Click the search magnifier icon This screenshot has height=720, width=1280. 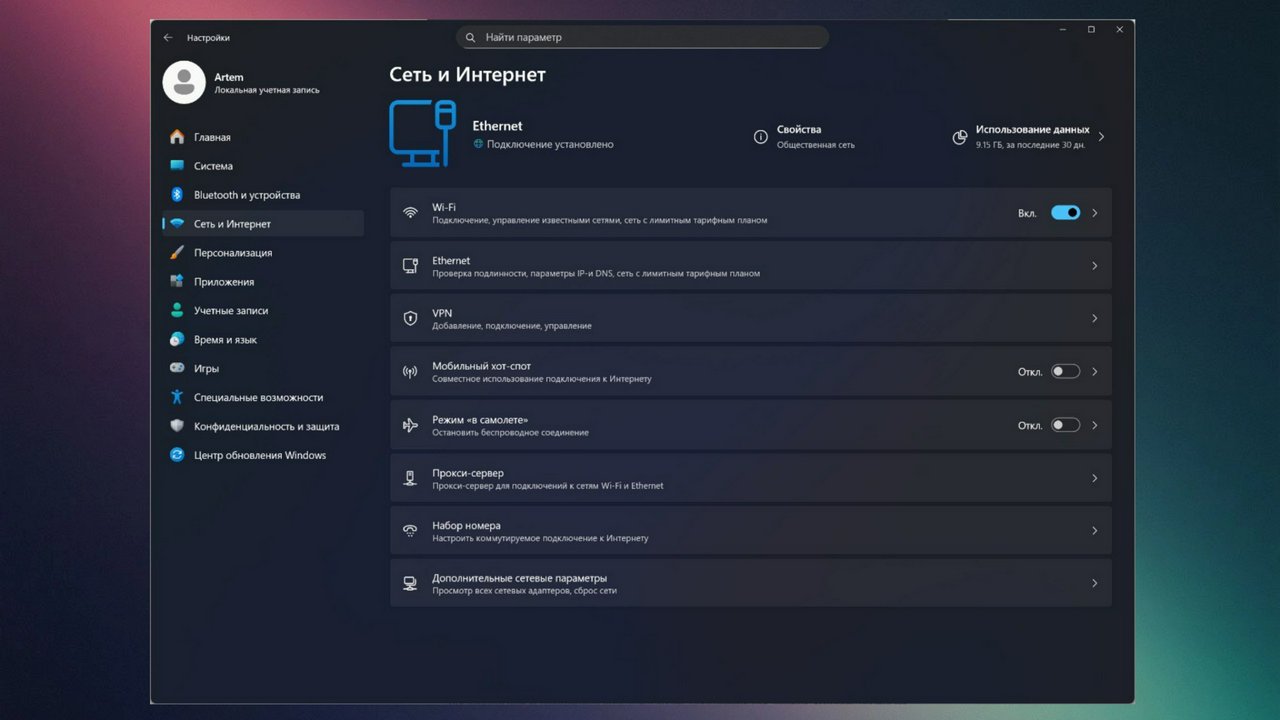470,38
